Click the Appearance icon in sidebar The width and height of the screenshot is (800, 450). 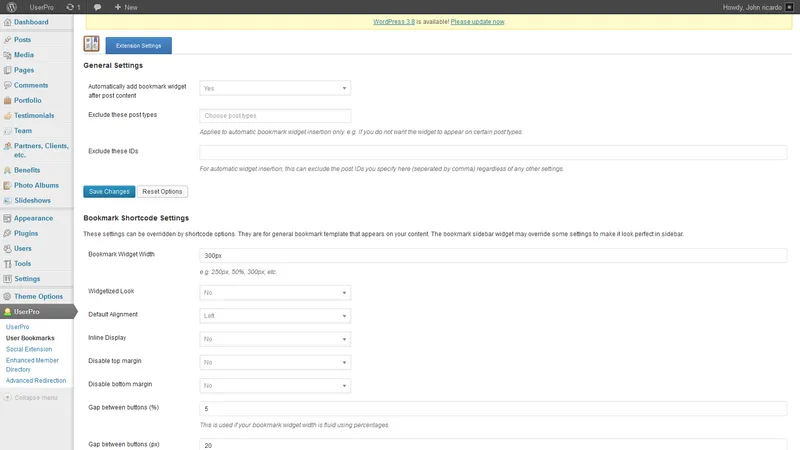(7, 218)
